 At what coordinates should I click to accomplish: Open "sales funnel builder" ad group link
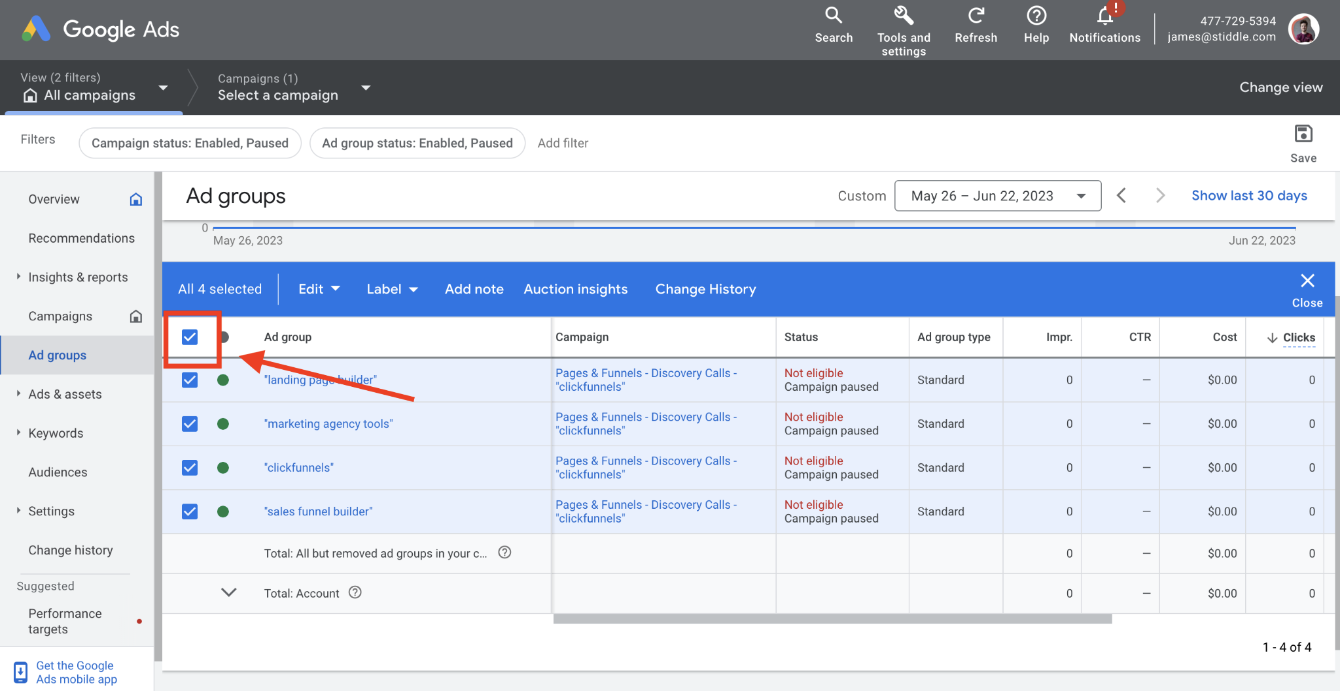click(318, 512)
